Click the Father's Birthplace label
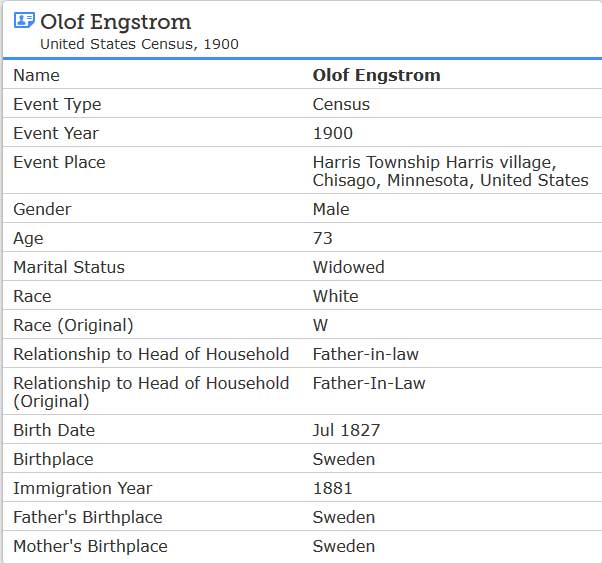The width and height of the screenshot is (602, 563). 88,517
